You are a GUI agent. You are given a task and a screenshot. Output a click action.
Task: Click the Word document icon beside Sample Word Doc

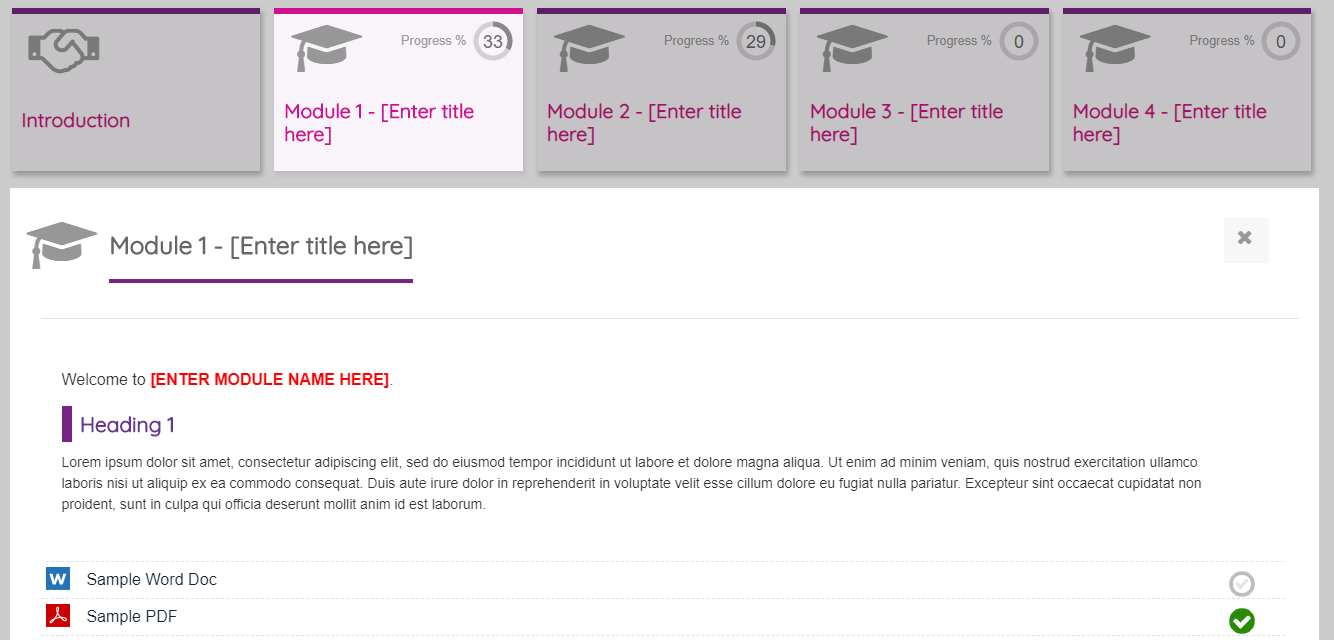58,579
